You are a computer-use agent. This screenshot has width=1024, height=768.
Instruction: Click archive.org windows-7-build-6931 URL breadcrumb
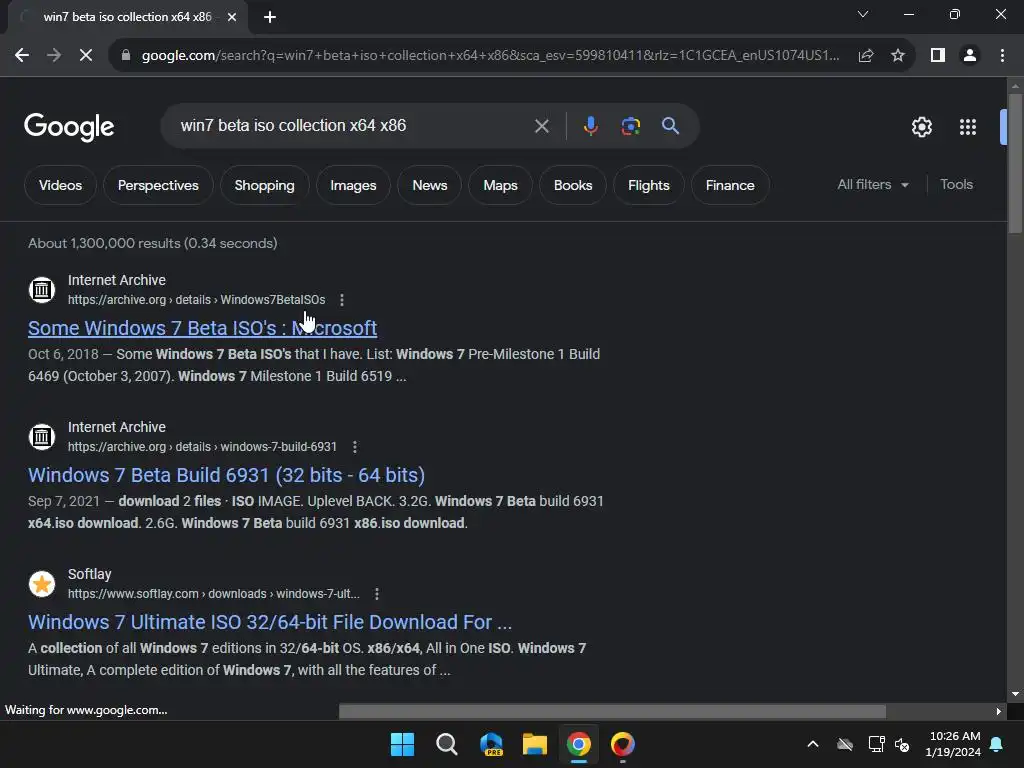pyautogui.click(x=202, y=447)
